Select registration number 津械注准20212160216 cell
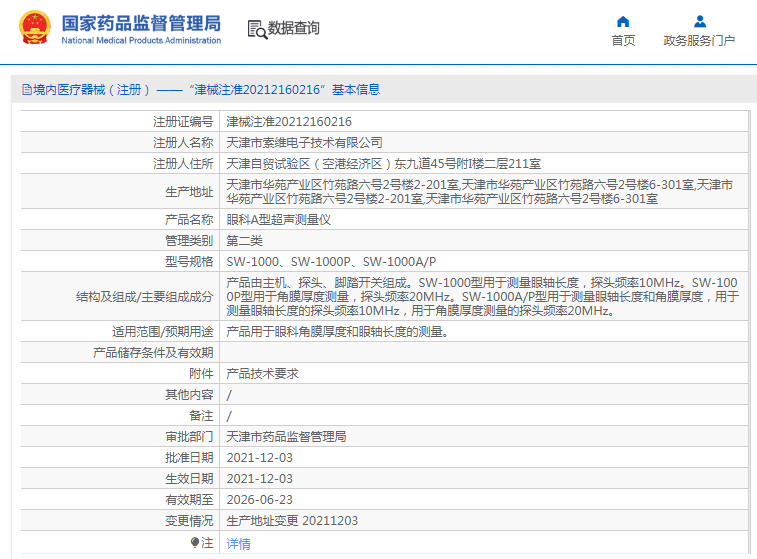Viewport: 757px width, 559px height. pos(289,122)
